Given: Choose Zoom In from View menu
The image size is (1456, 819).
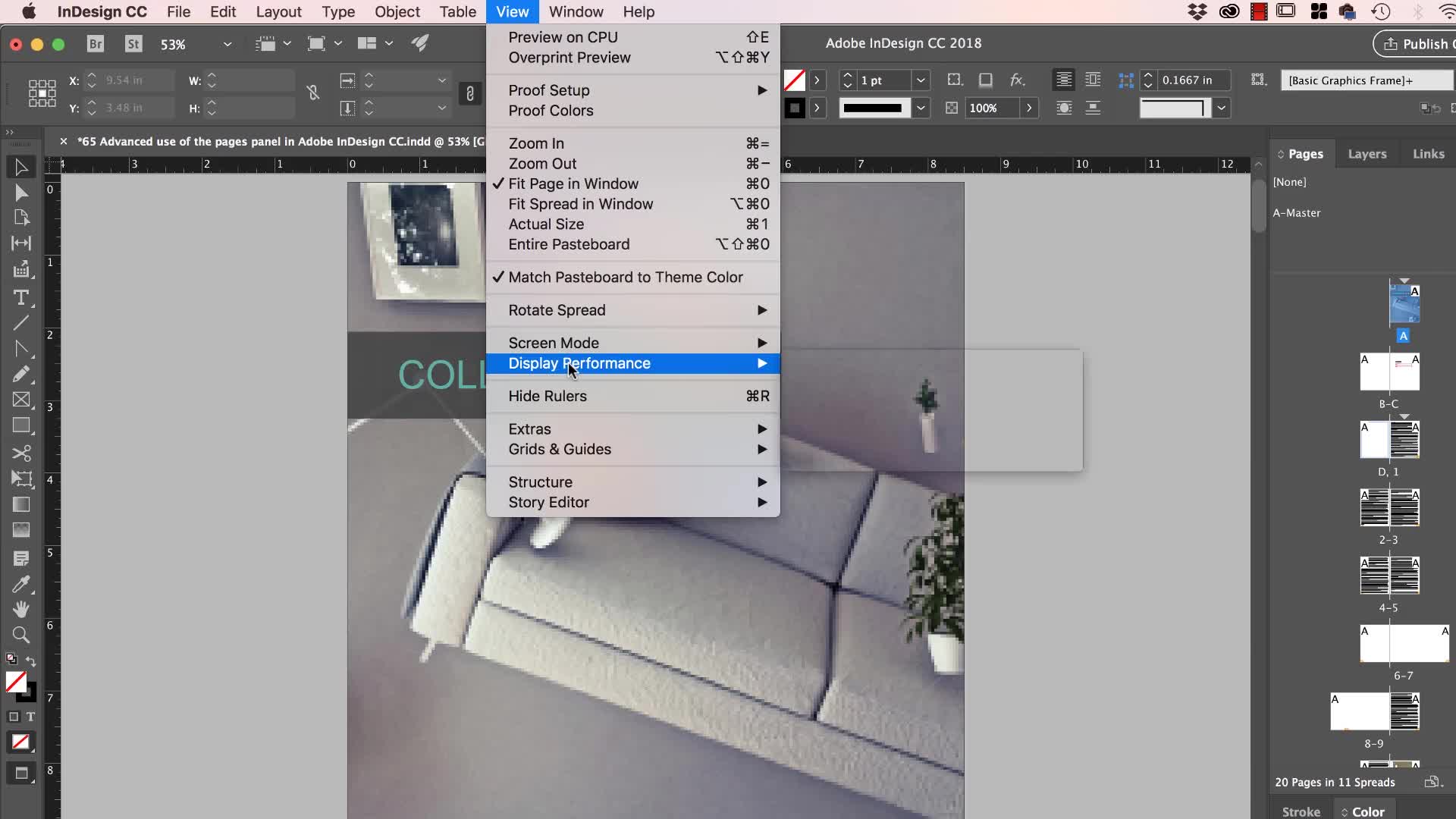Looking at the screenshot, I should tap(632, 143).
